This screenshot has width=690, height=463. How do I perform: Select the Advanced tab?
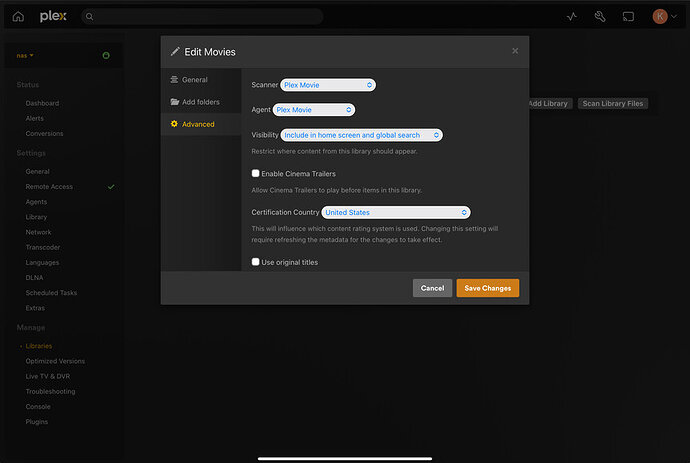pos(201,124)
